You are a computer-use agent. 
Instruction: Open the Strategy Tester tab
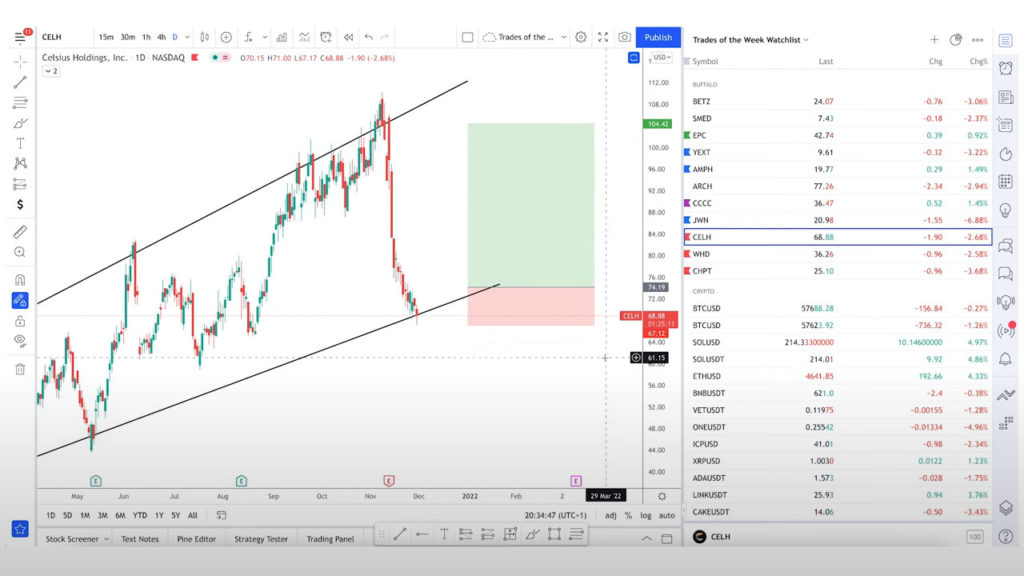[x=261, y=539]
